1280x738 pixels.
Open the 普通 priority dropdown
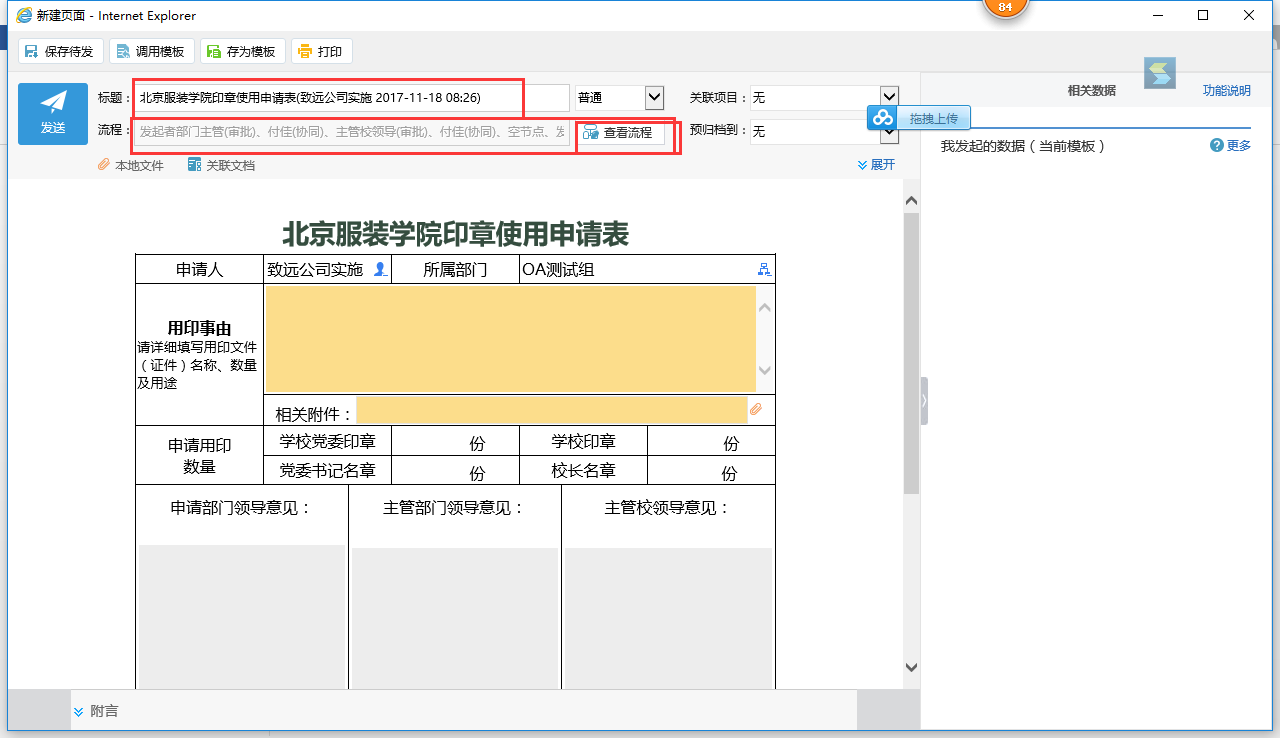click(620, 98)
